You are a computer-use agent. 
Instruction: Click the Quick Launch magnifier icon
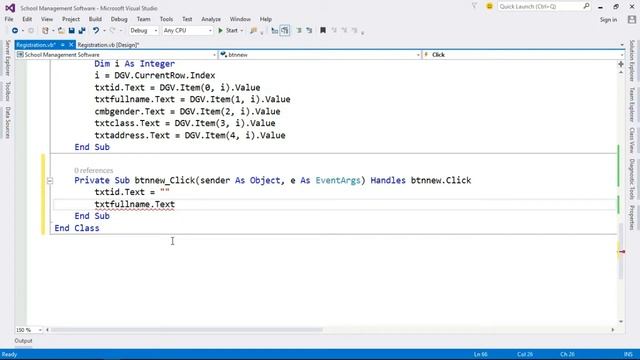point(586,6)
